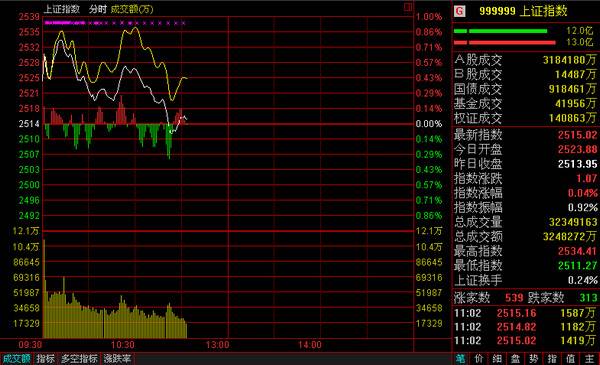Open the 值 tab in right panel
This screenshot has width=600, height=365.
click(x=571, y=359)
